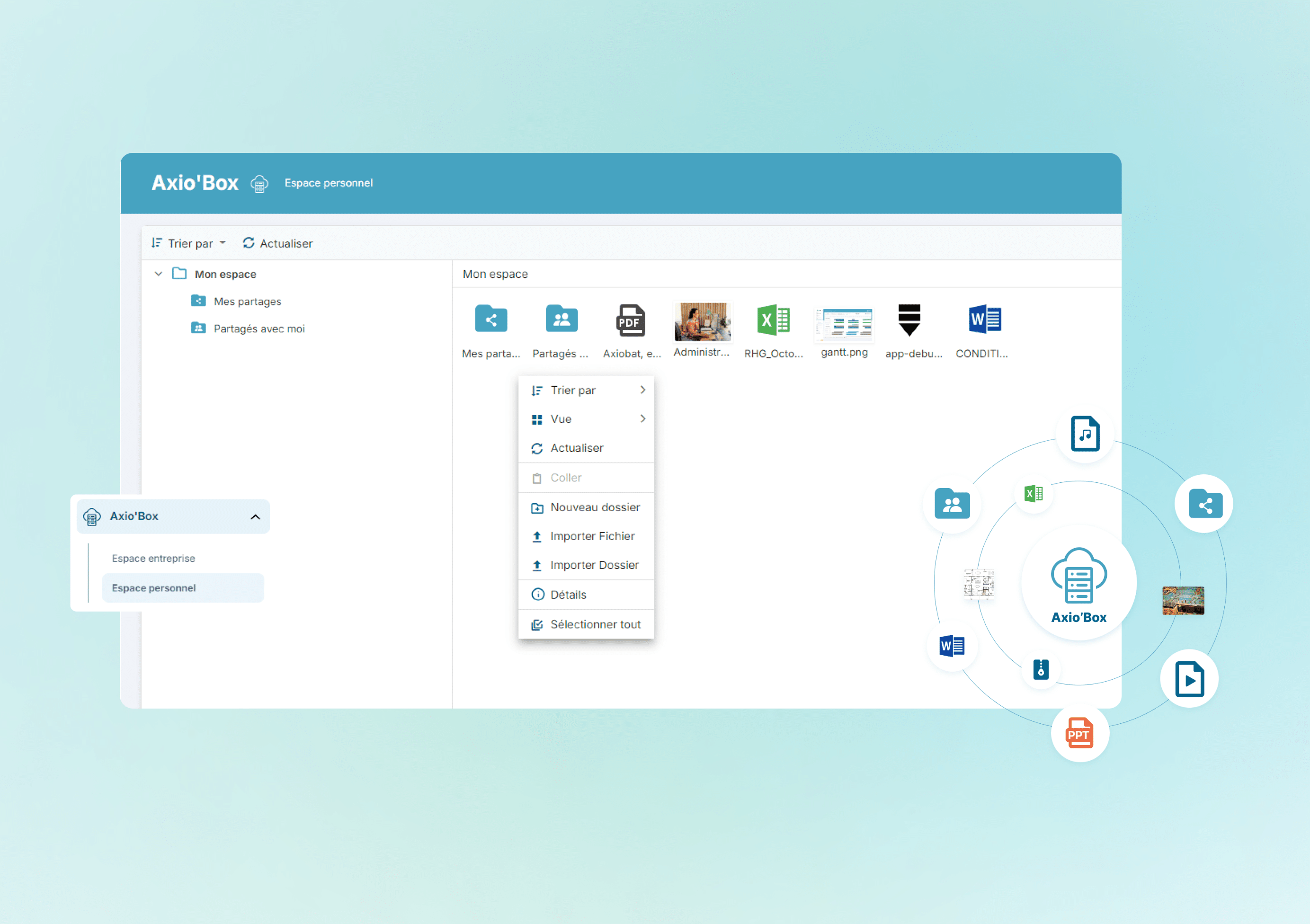Choose Détails in the context menu
Screen dimensions: 1310x924
pos(586,595)
